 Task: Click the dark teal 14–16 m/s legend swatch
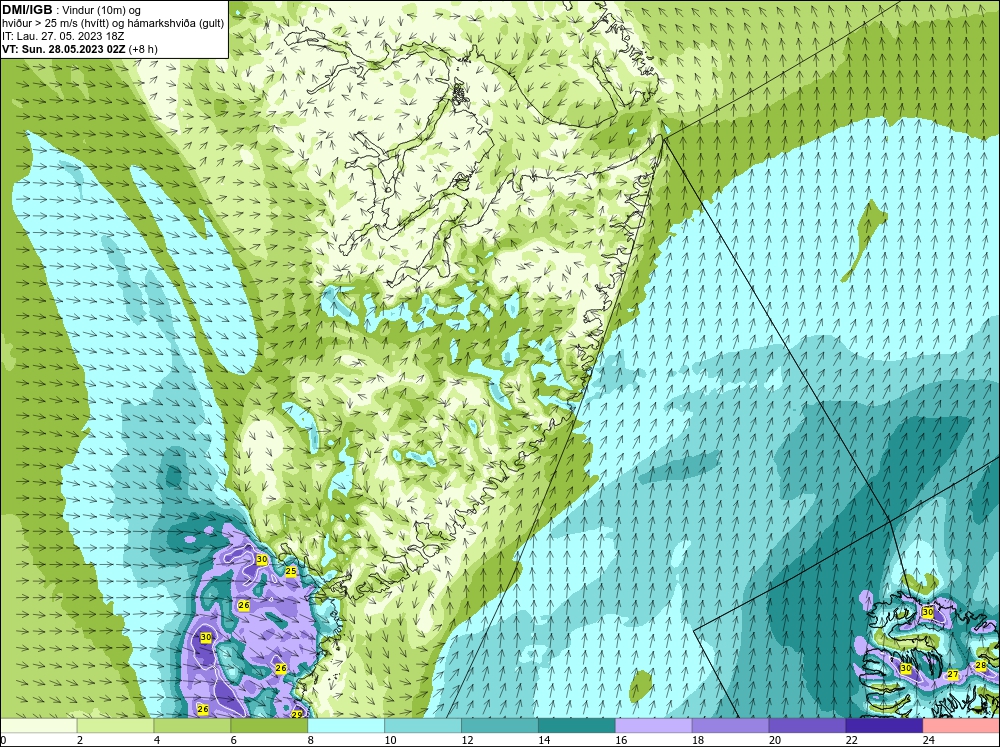coord(577,725)
